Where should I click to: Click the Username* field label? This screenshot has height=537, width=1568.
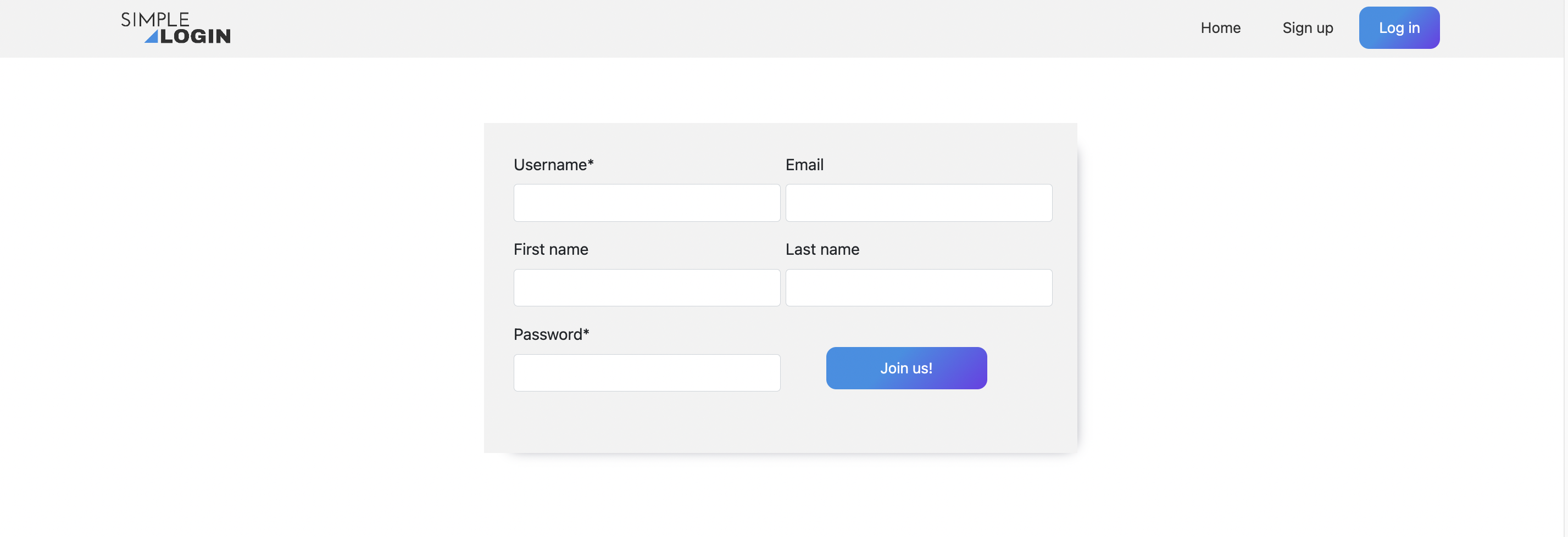click(553, 164)
